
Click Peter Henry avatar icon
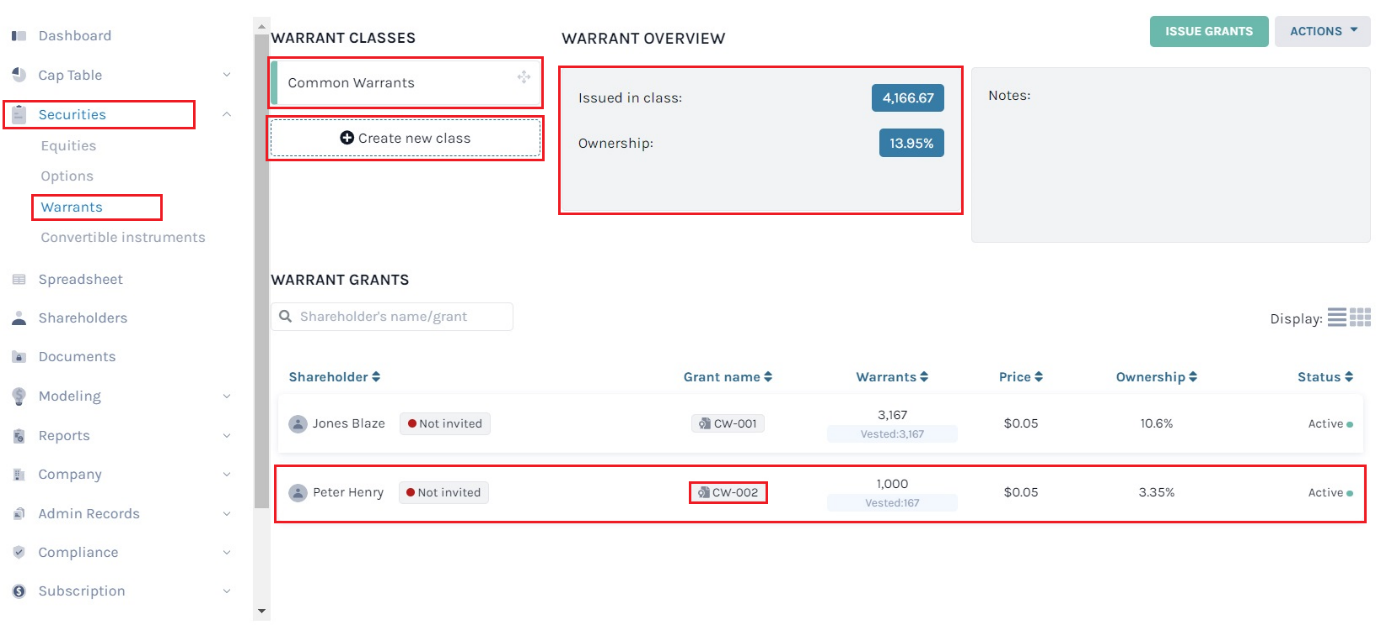tap(298, 493)
